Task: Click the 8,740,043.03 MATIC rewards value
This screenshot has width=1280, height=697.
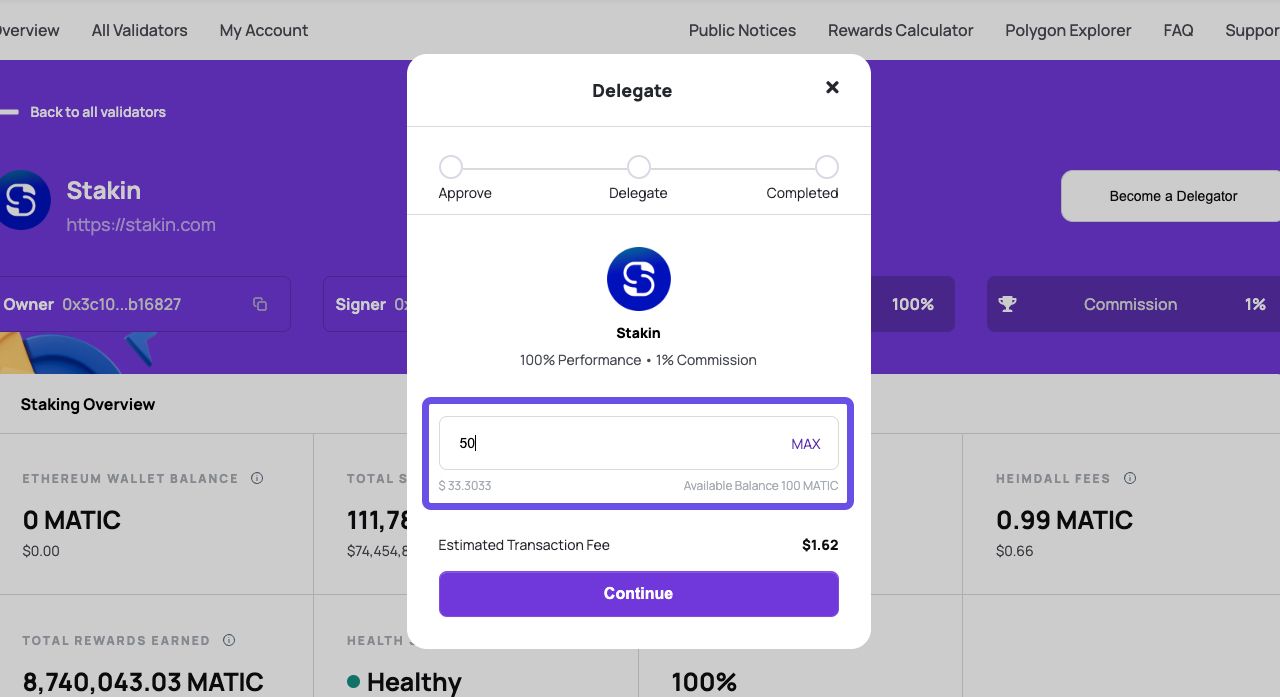Action: click(x=143, y=682)
